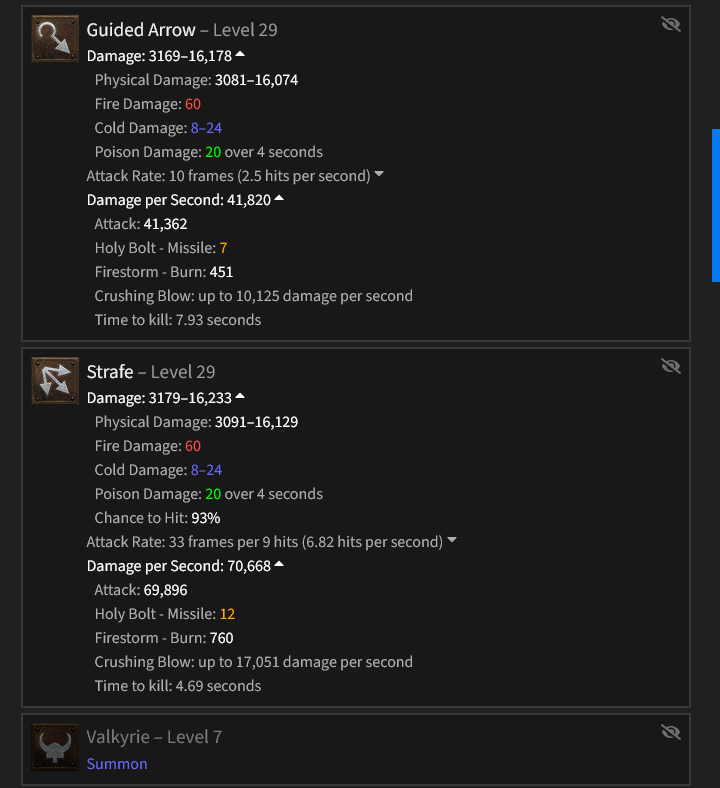Collapse Strafe damage breakdown
720x788 pixels.
point(240,396)
